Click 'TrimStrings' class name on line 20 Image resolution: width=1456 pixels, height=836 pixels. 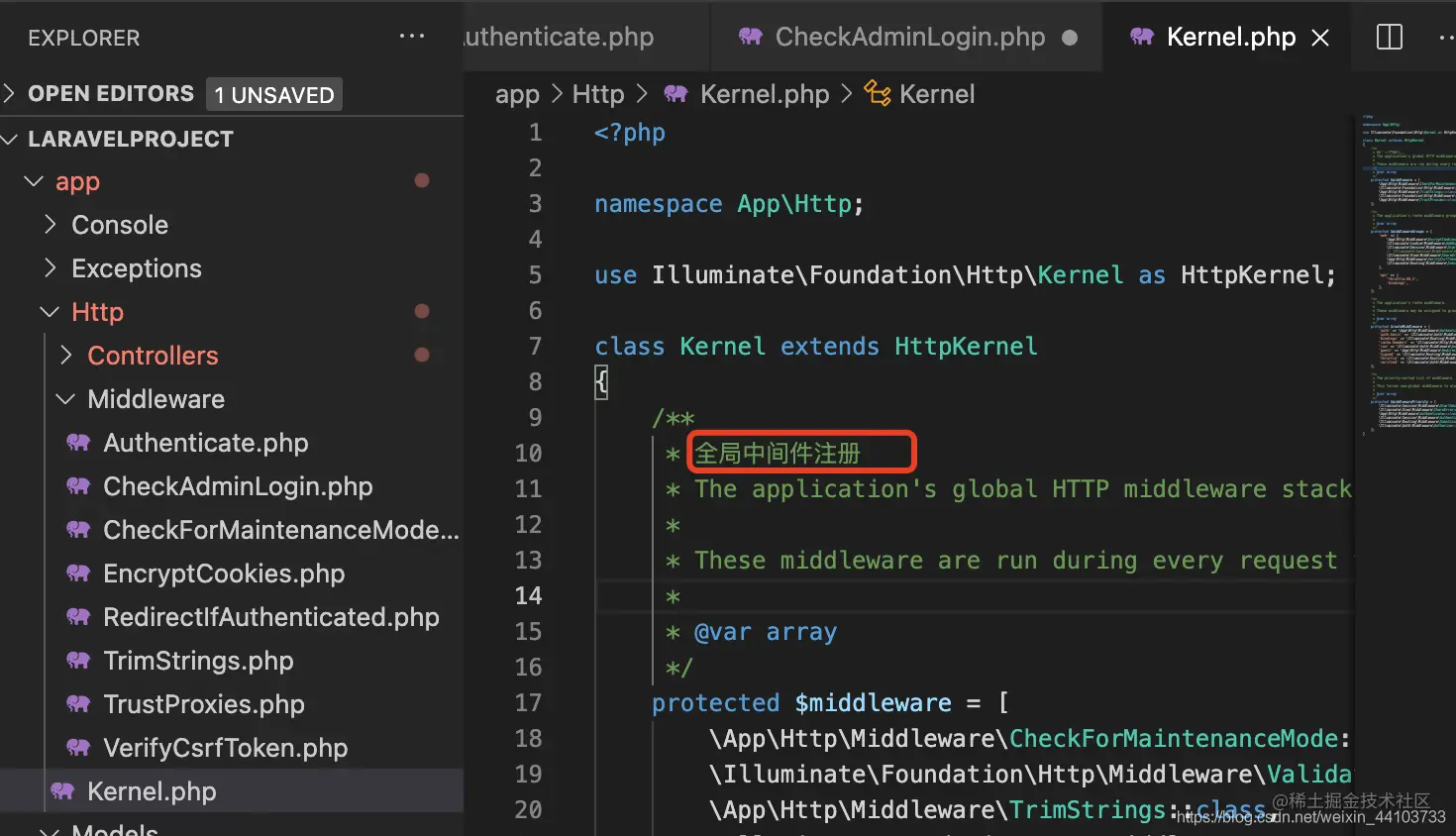pyautogui.click(x=1088, y=809)
